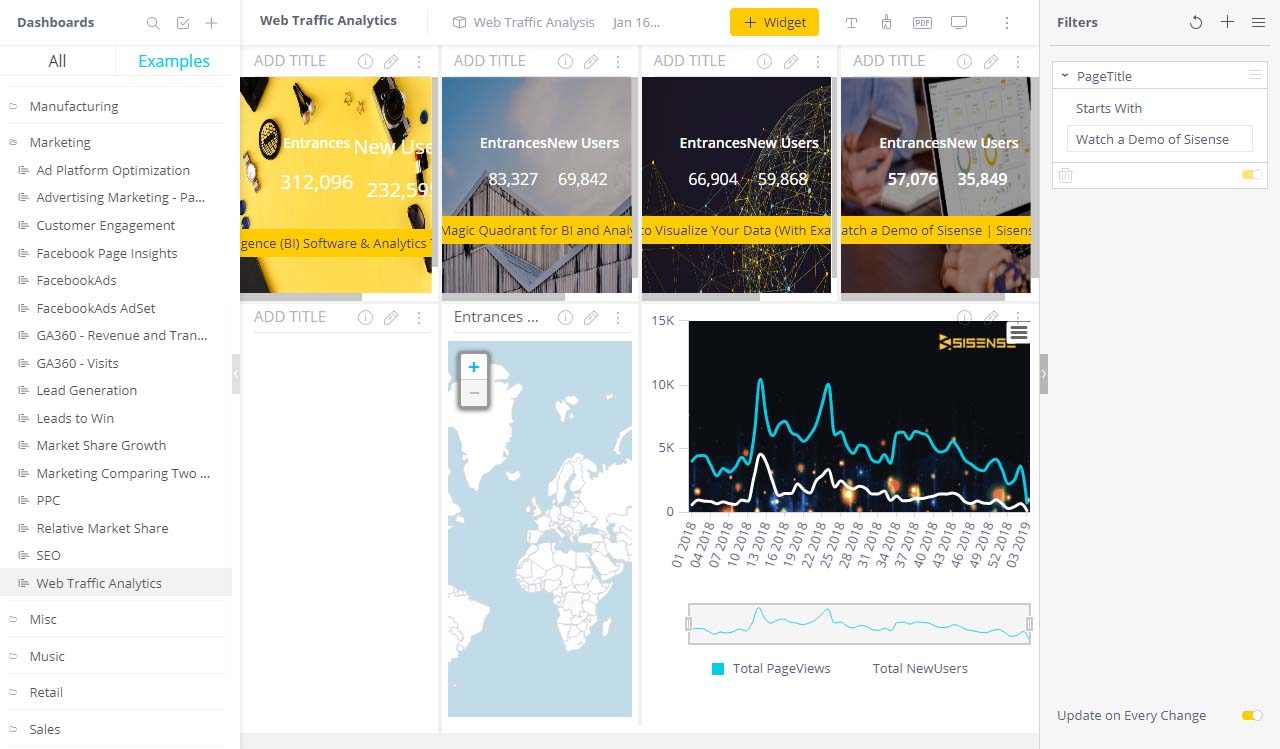Open the text formatting (T) toolbar icon
Image resolution: width=1280 pixels, height=749 pixels.
[x=851, y=22]
